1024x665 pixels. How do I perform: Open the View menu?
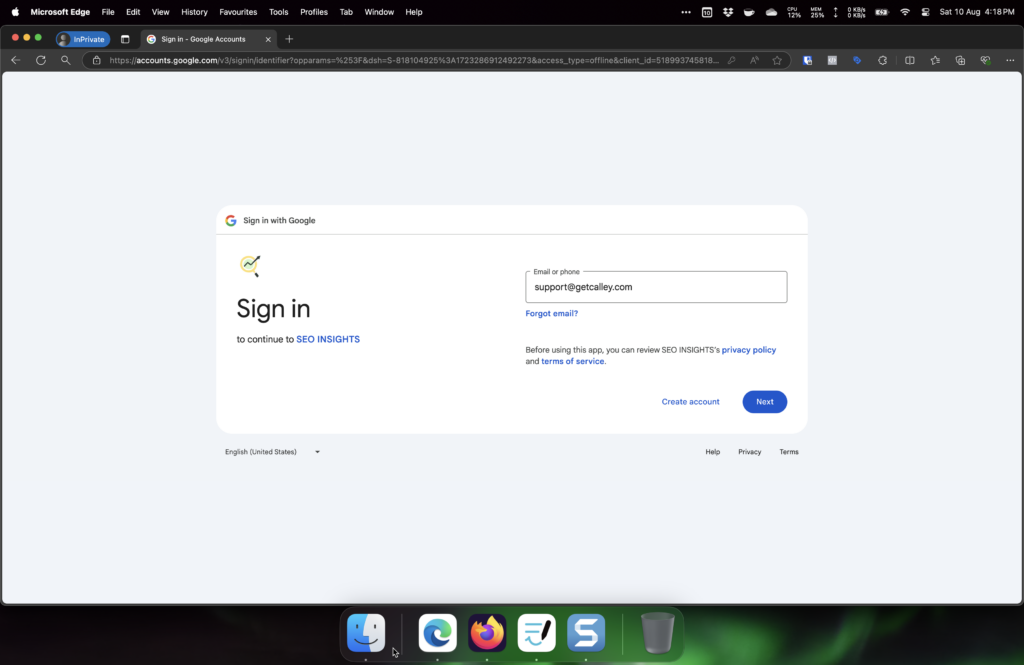pos(160,12)
